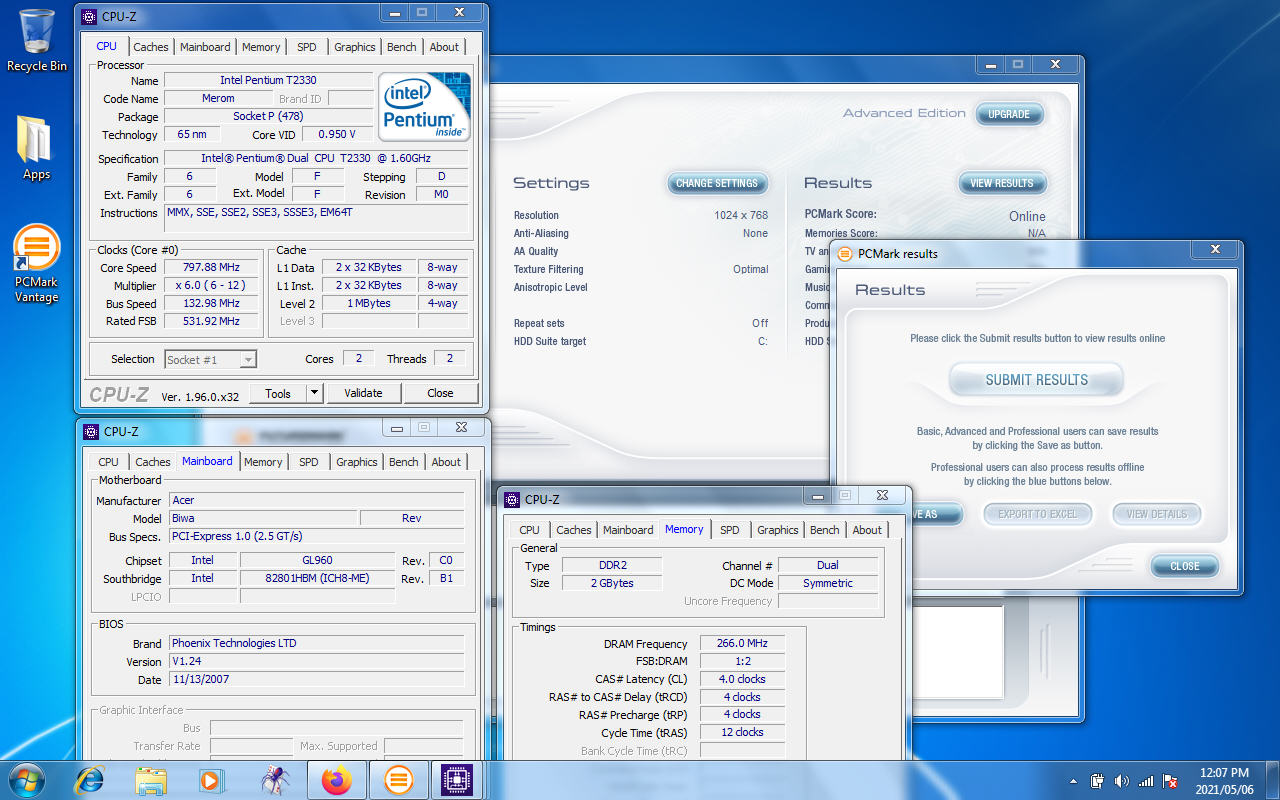Screen dimensions: 1280x800
Task: Click CLOSE button in PCMark results dialog
Action: [x=1185, y=566]
